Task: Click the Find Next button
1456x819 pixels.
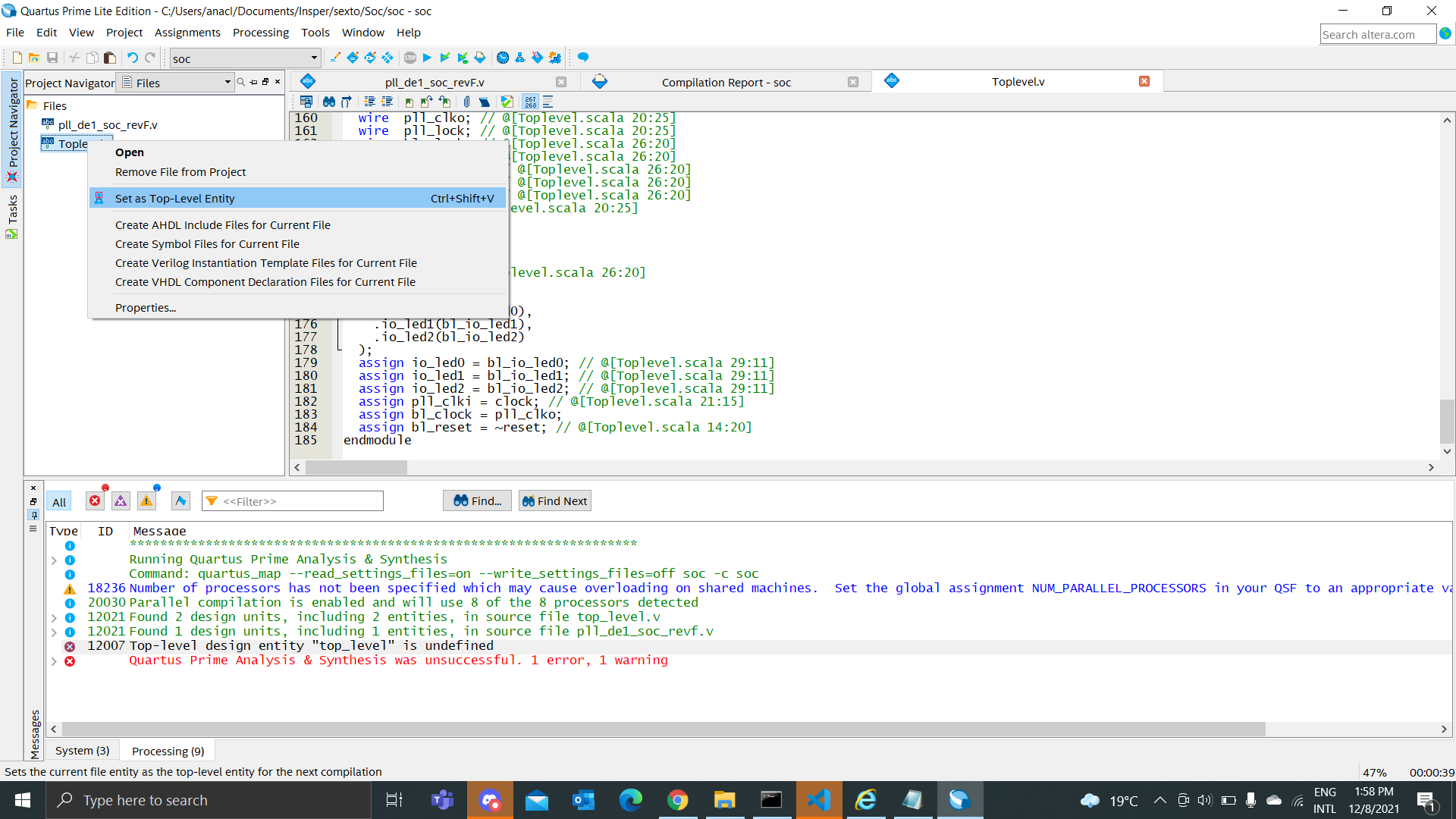Action: coord(554,501)
